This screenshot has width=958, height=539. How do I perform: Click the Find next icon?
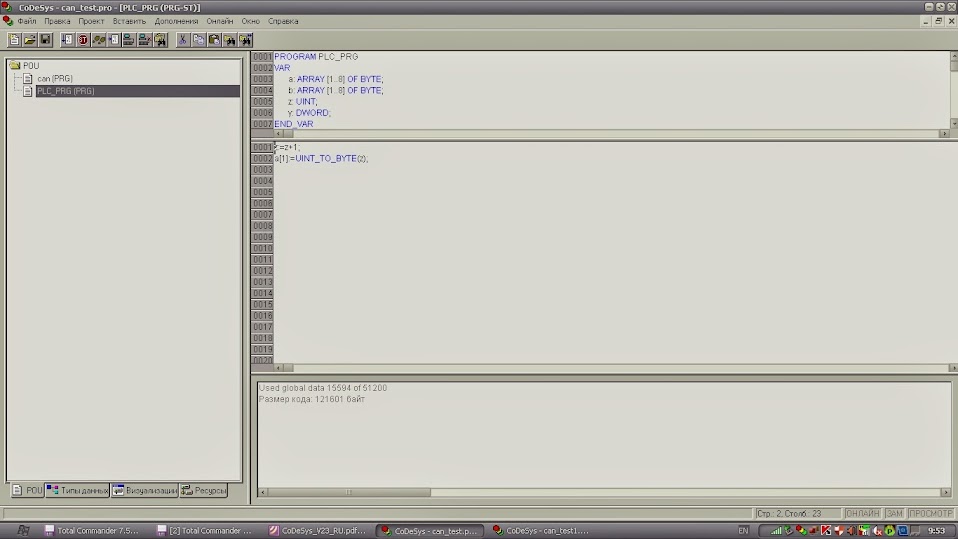(x=246, y=40)
